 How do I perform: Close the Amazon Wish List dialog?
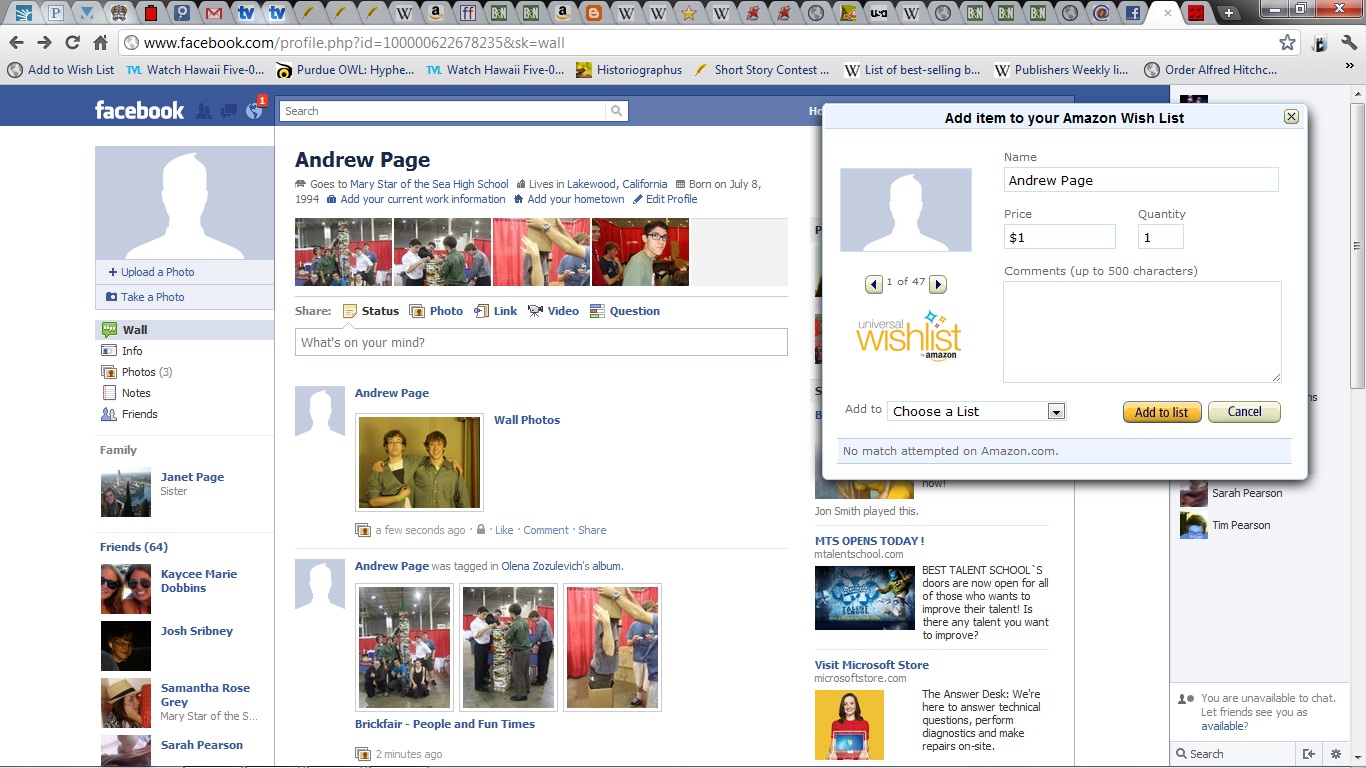(x=1291, y=117)
